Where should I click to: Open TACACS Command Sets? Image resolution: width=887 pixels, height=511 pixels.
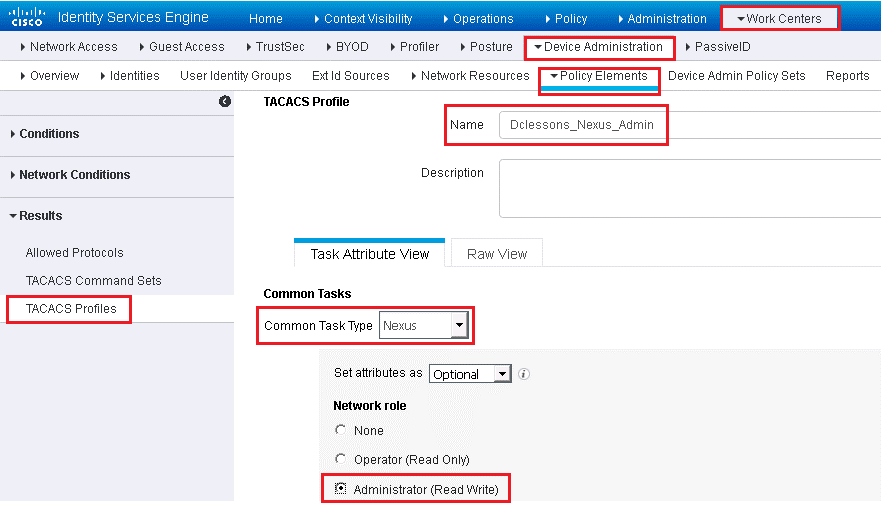tap(93, 281)
